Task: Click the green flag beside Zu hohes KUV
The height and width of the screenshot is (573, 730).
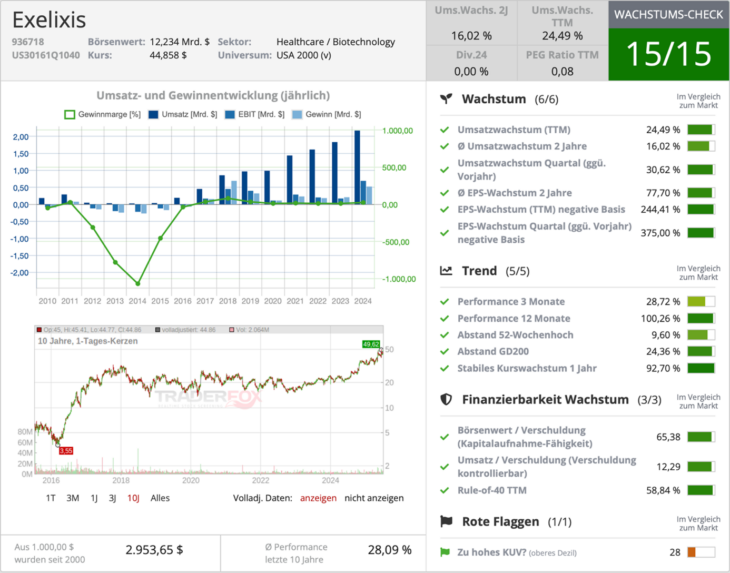Action: click(x=445, y=553)
